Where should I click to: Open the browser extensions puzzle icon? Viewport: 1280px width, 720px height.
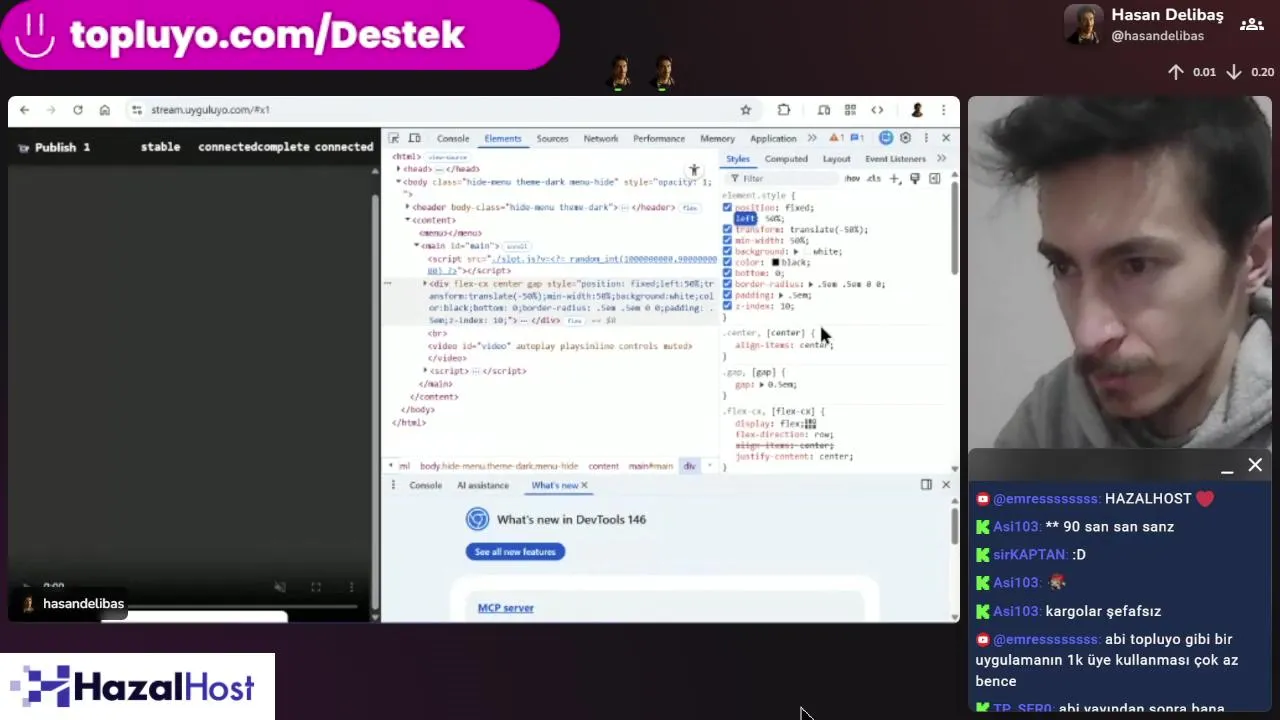click(784, 110)
